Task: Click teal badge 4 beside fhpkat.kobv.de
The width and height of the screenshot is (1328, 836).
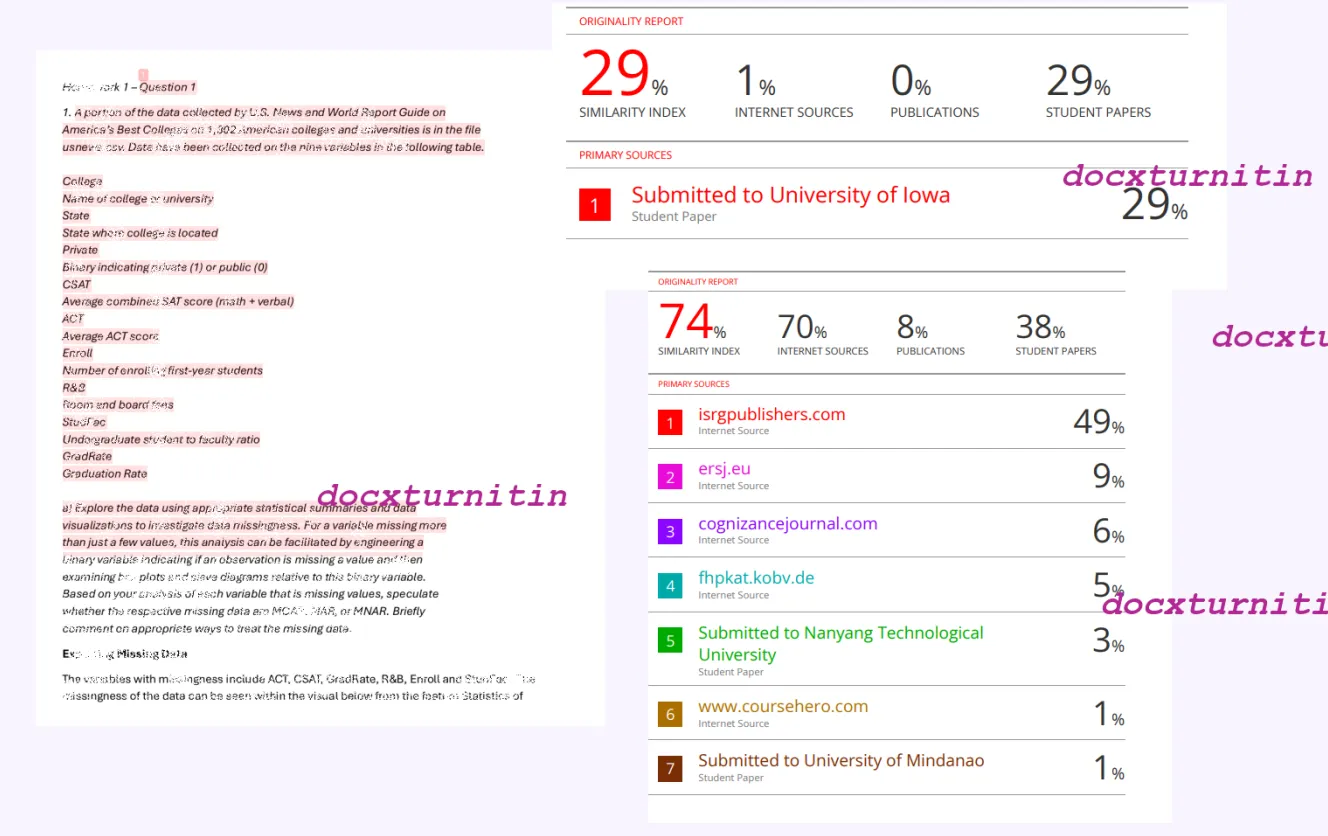Action: [x=670, y=586]
